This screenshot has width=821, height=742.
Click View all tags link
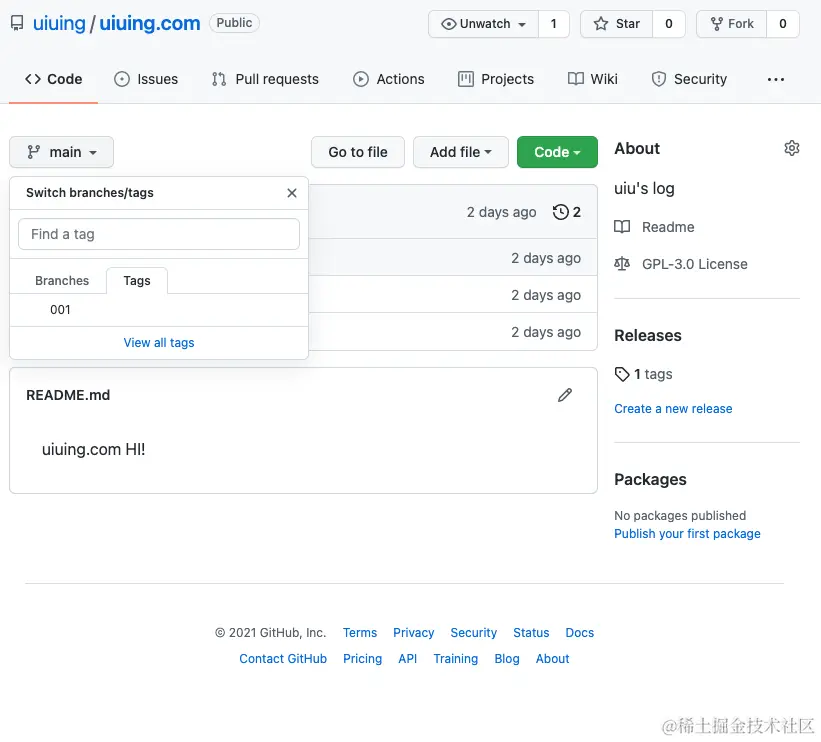tap(159, 342)
